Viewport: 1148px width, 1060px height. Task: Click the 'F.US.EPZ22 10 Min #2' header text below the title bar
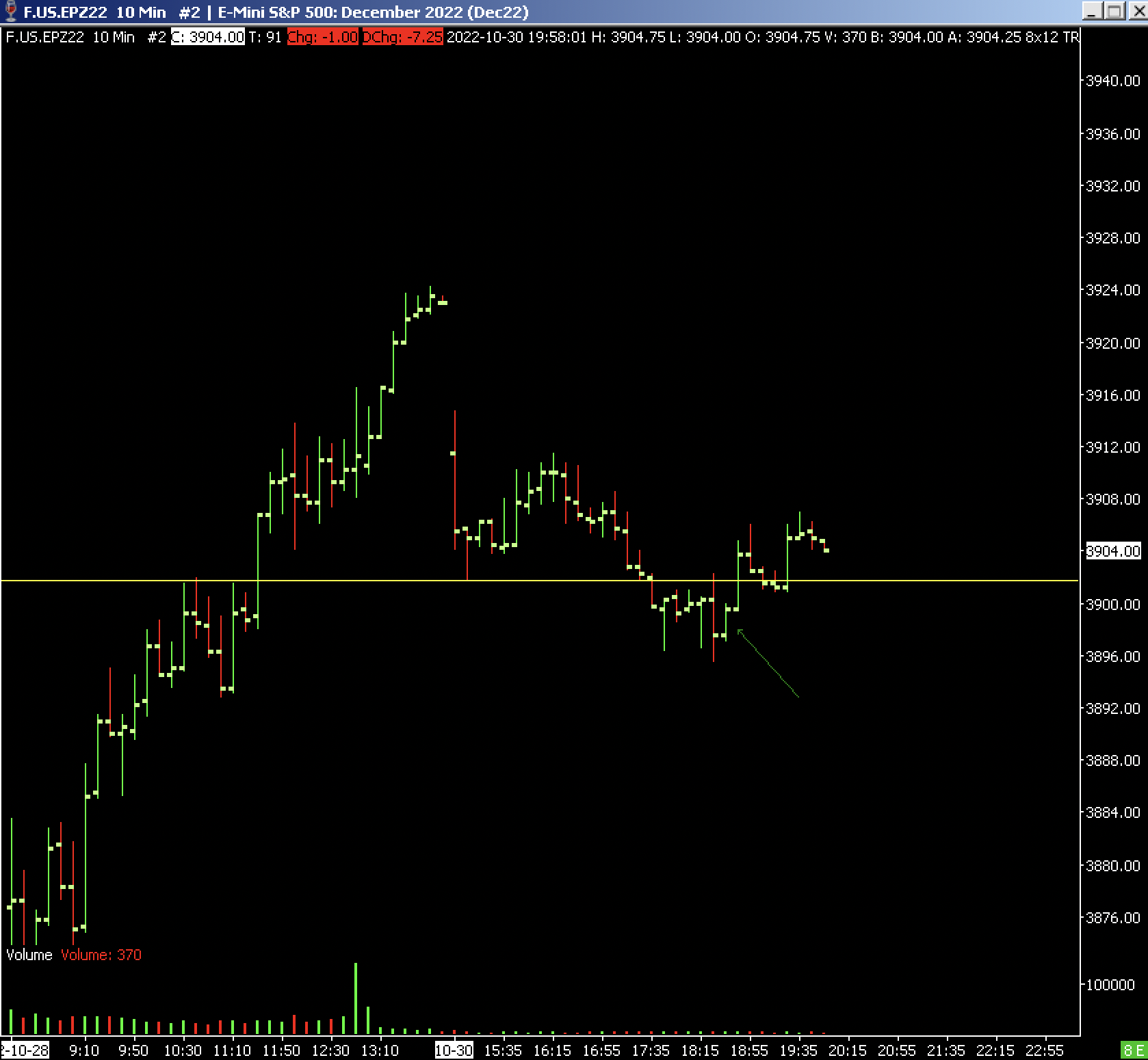point(86,37)
